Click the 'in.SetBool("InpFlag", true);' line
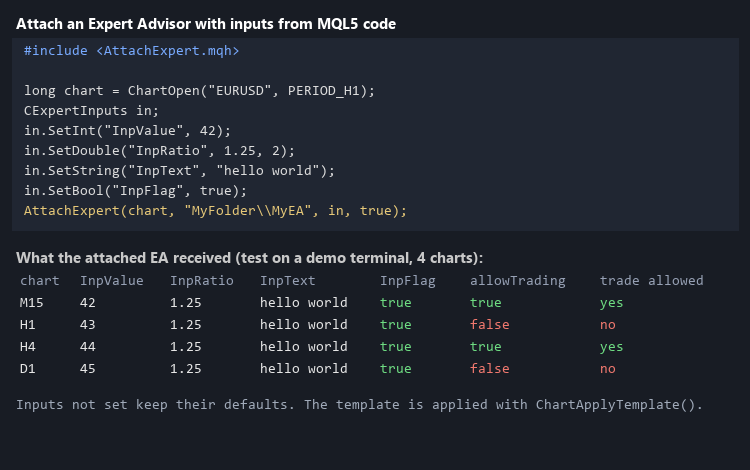Image resolution: width=750 pixels, height=470 pixels. pyautogui.click(x=135, y=191)
